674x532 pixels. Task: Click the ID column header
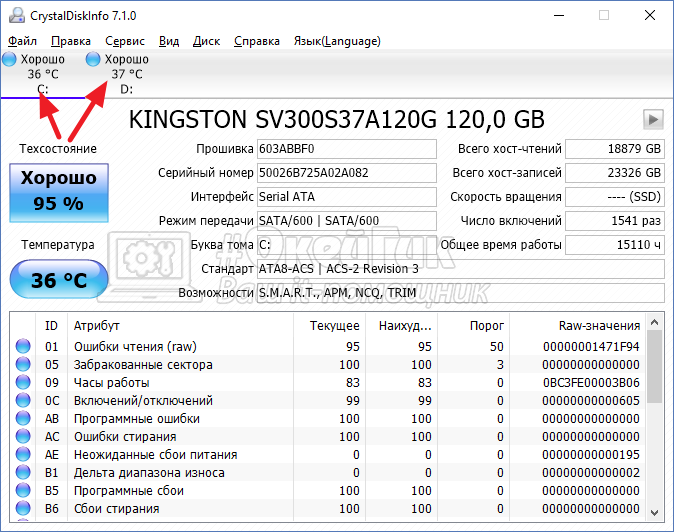pyautogui.click(x=51, y=326)
